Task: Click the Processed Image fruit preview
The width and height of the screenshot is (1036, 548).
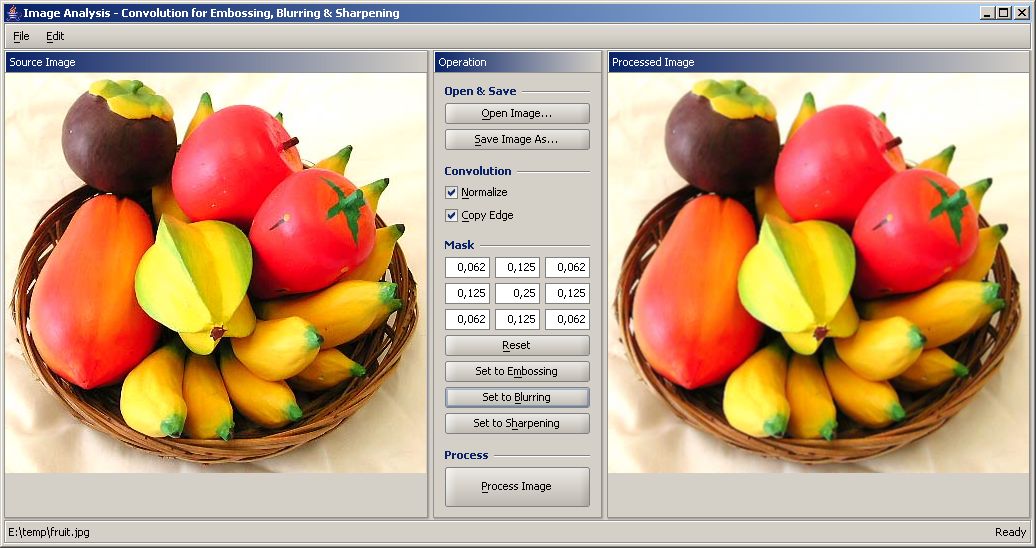Action: click(x=817, y=272)
